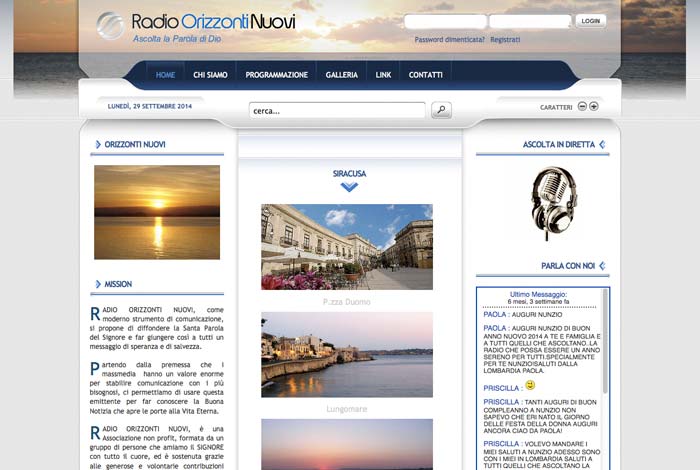Open the Home menu item
This screenshot has height=470, width=700.
pos(165,75)
